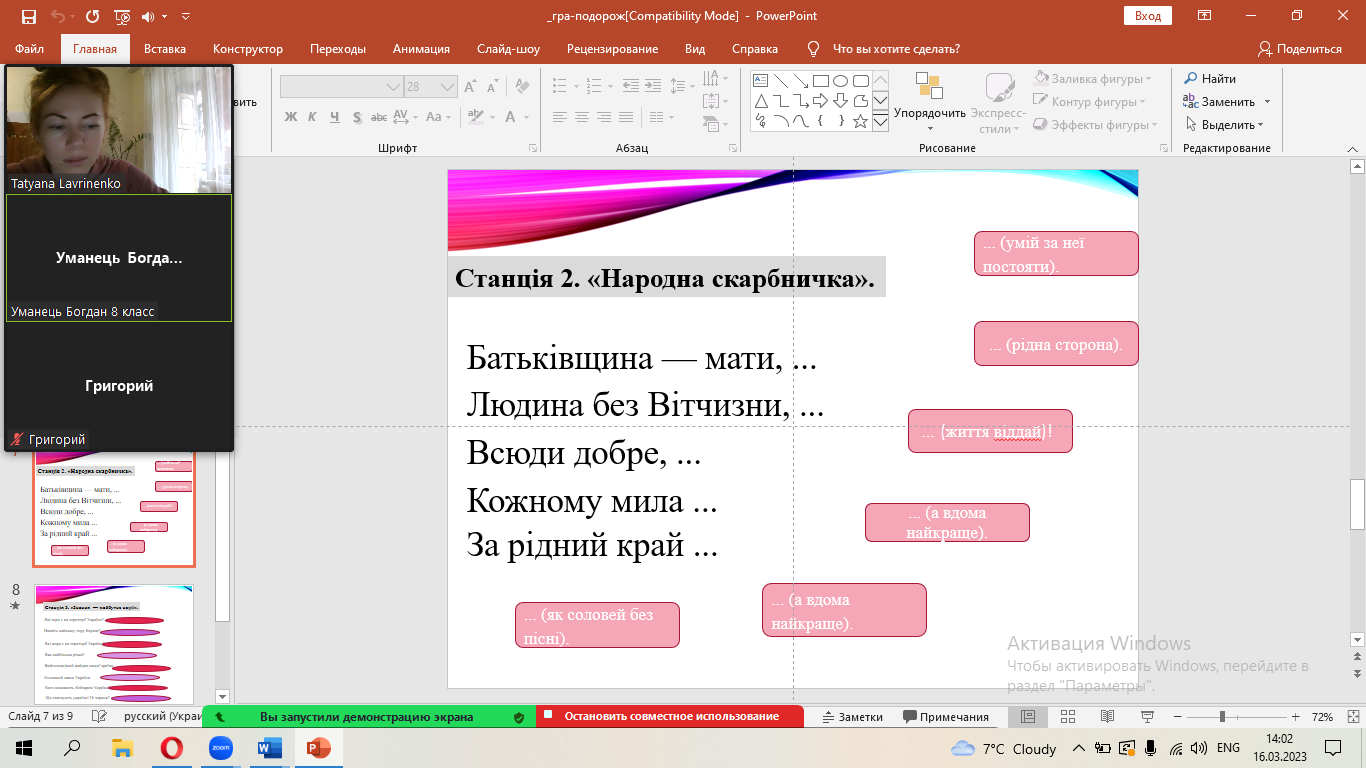Open File Explorer from taskbar
The height and width of the screenshot is (768, 1366).
click(x=123, y=747)
